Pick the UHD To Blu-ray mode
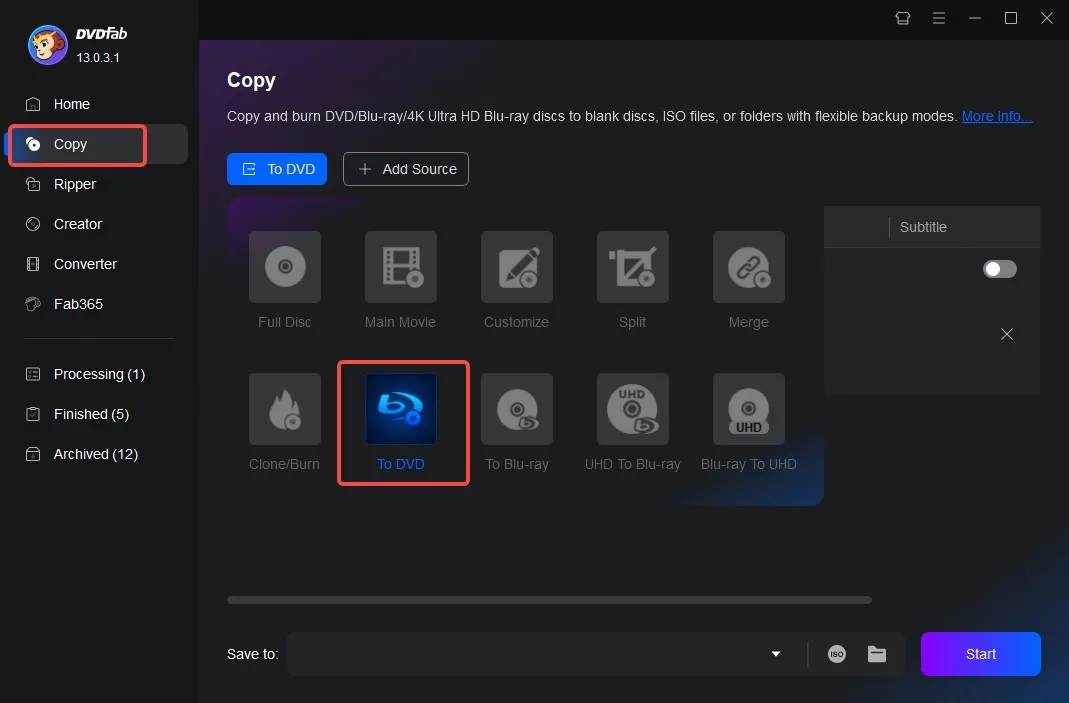This screenshot has width=1069, height=703. [632, 423]
